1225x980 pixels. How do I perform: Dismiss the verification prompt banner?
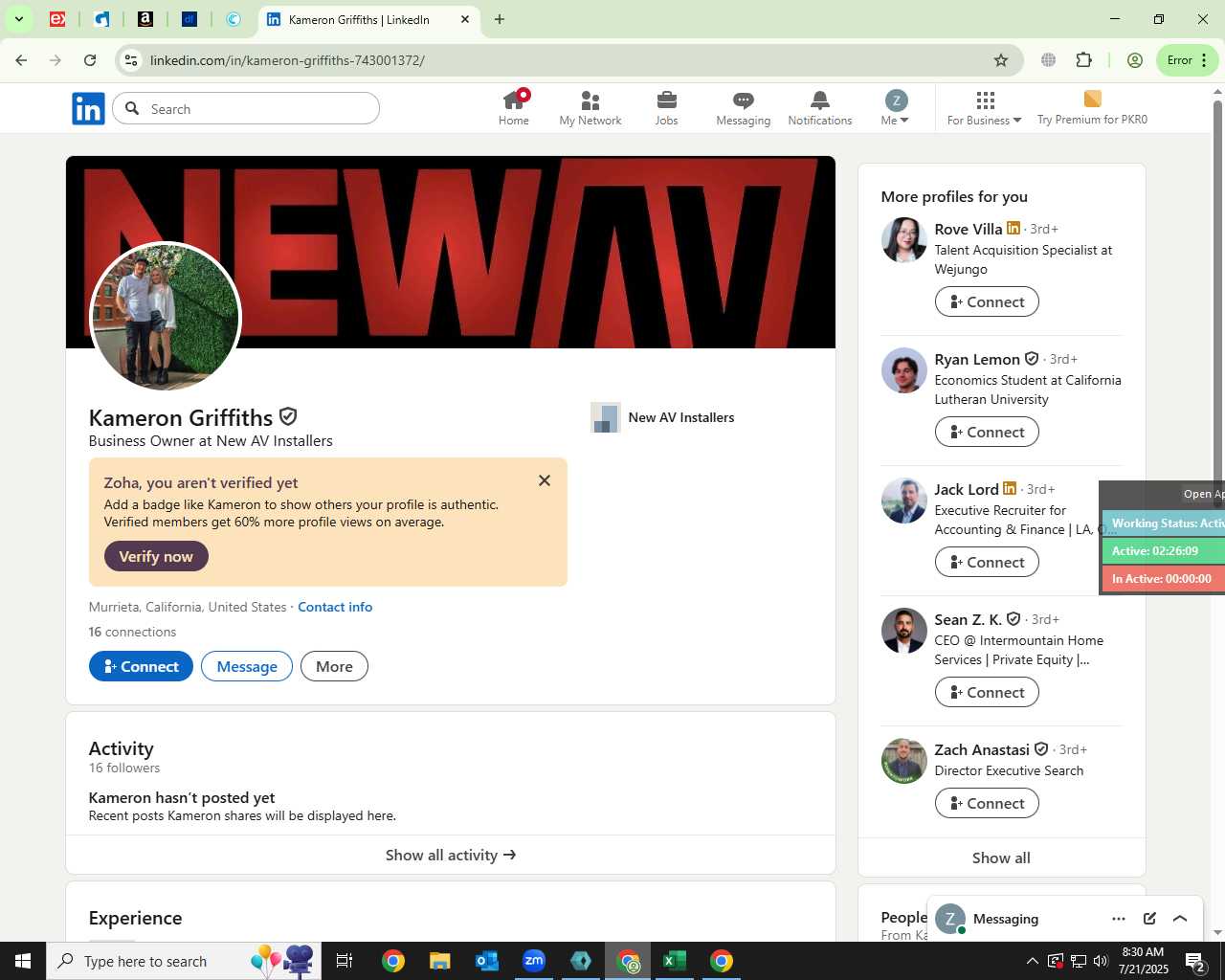[x=545, y=480]
